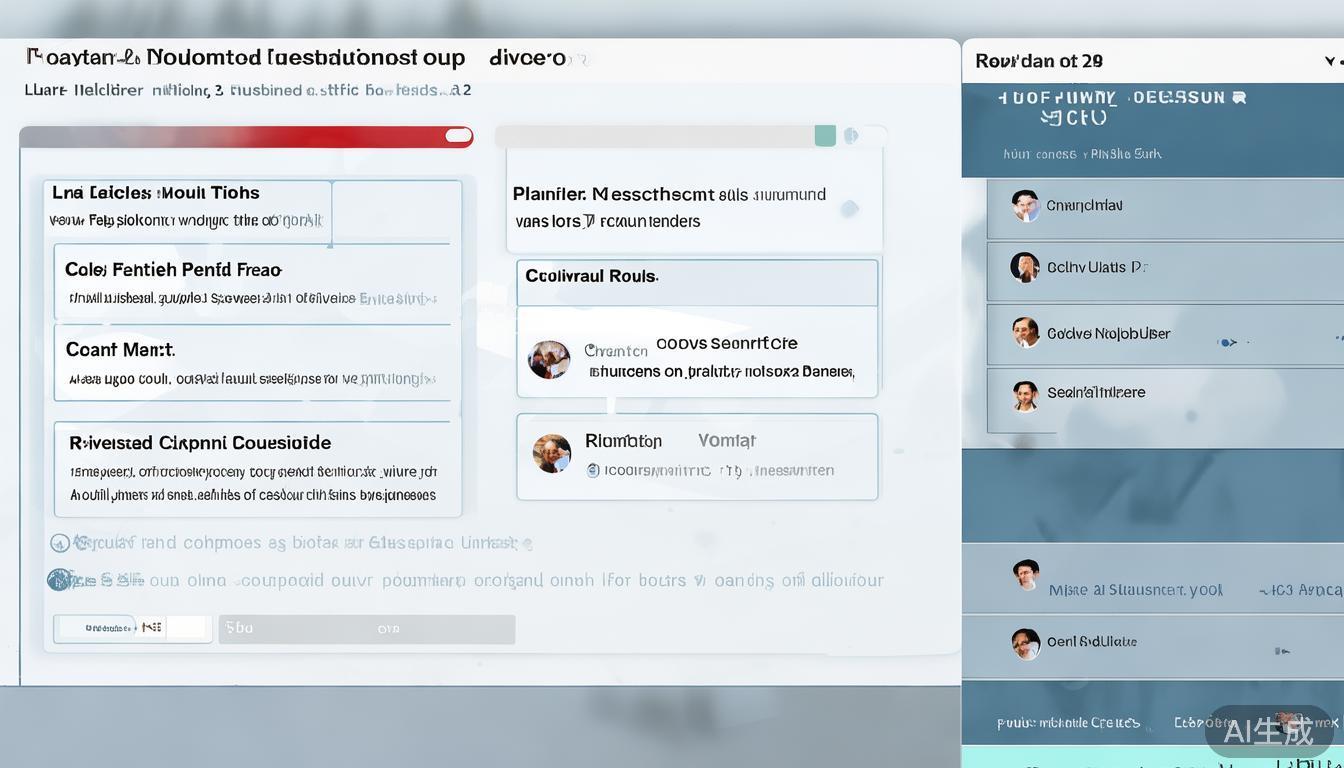Click the Oenl Sdulialue avatar icon
Screen dimensions: 1344x768
coord(1025,643)
